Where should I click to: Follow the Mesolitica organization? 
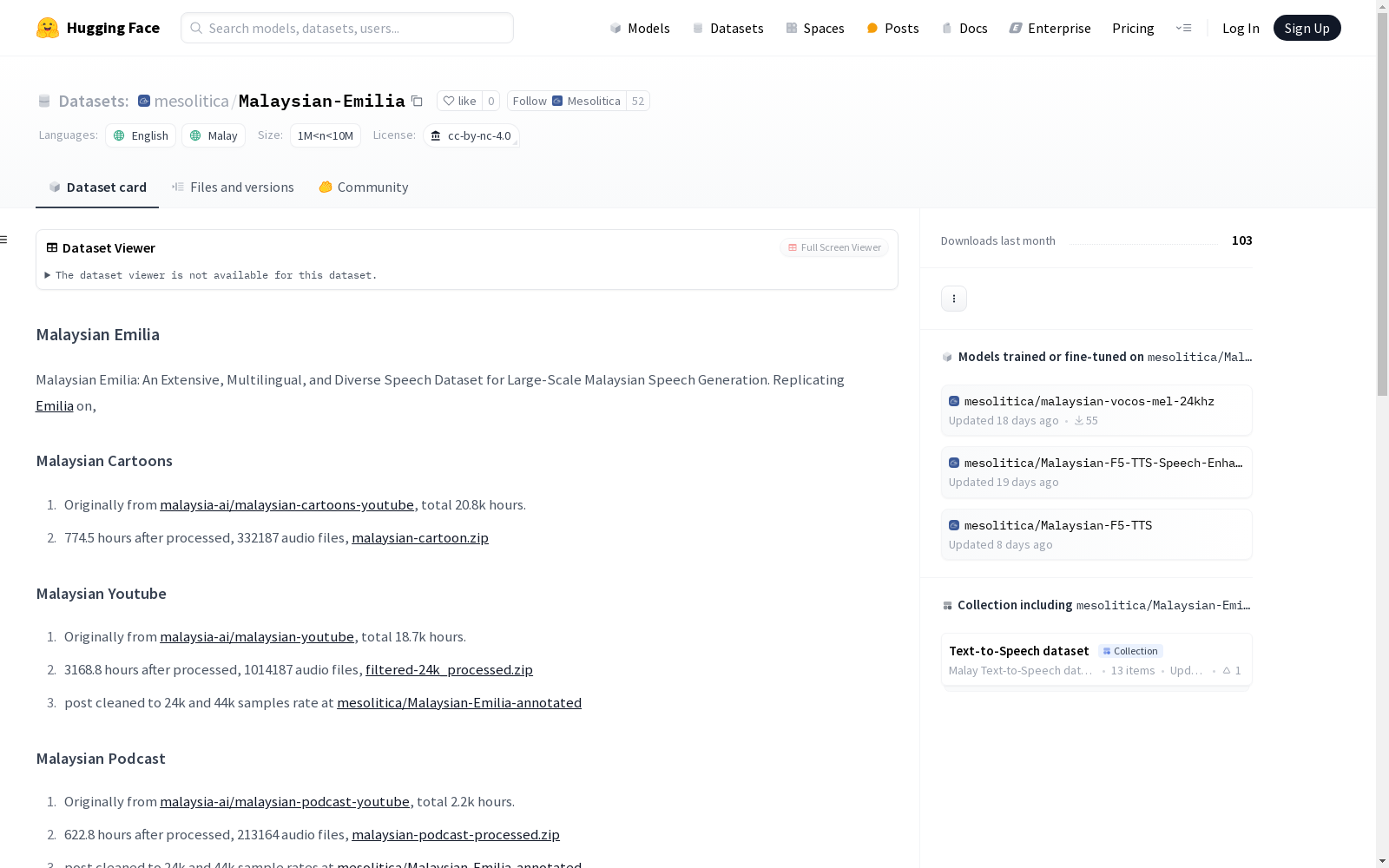(x=567, y=101)
